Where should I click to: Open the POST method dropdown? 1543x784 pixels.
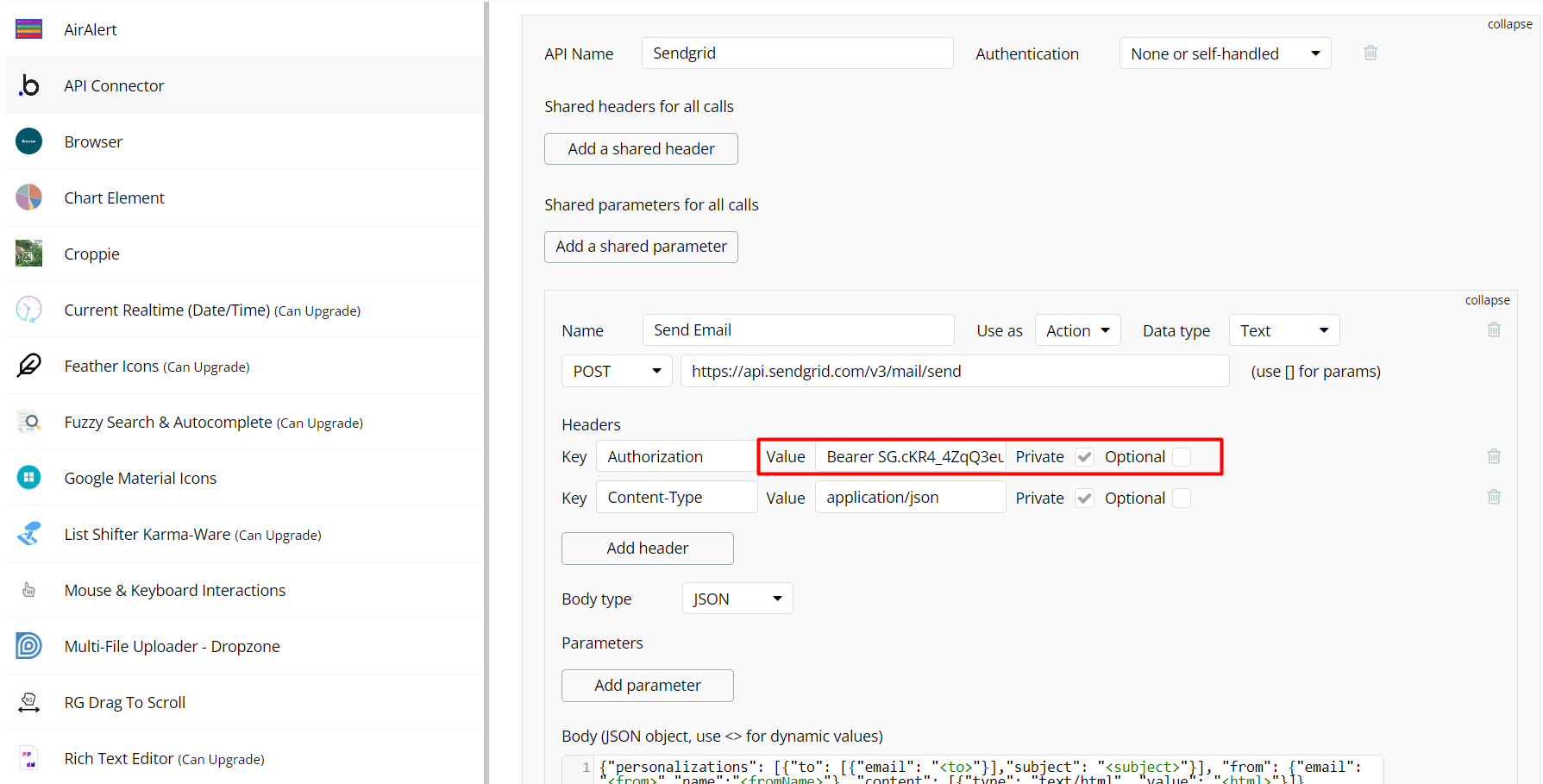(x=617, y=371)
